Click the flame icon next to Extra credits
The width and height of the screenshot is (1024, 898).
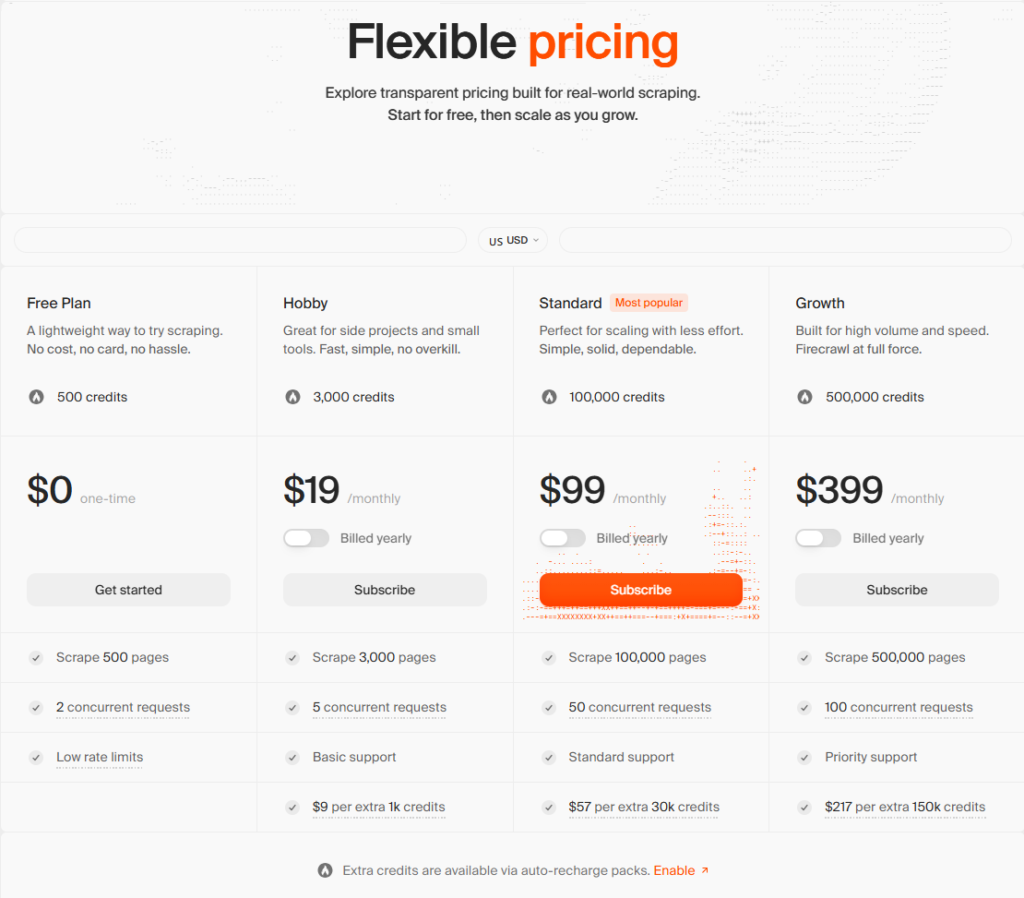tap(325, 870)
